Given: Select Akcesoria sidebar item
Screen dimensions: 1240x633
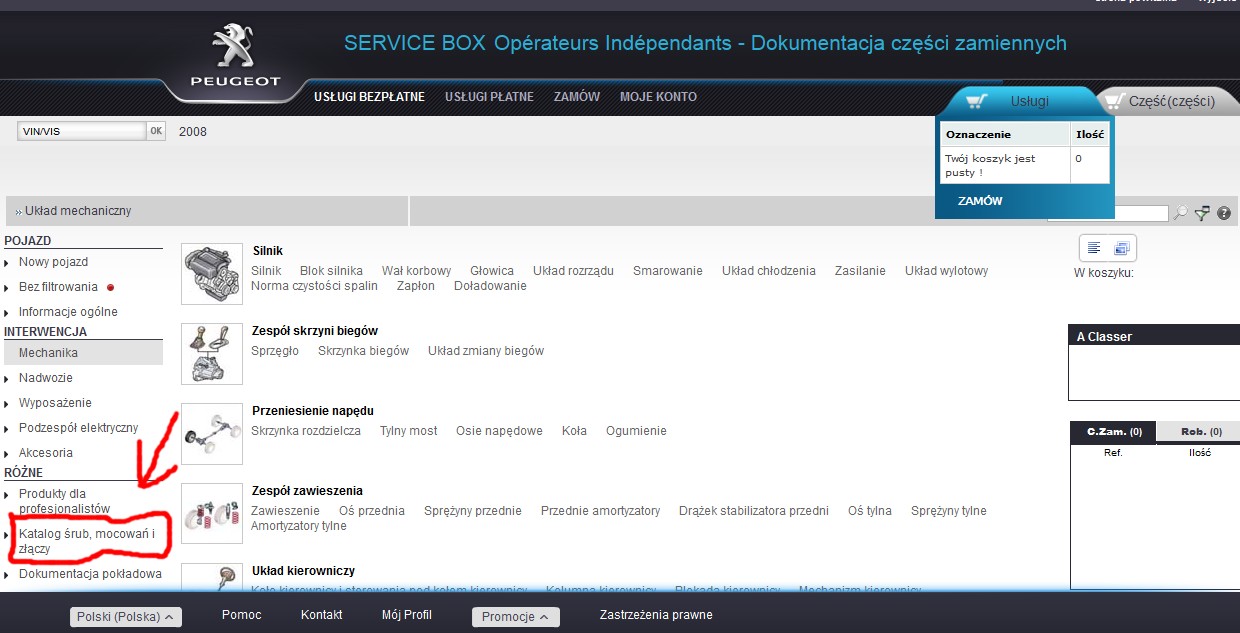Looking at the screenshot, I should click(x=46, y=453).
